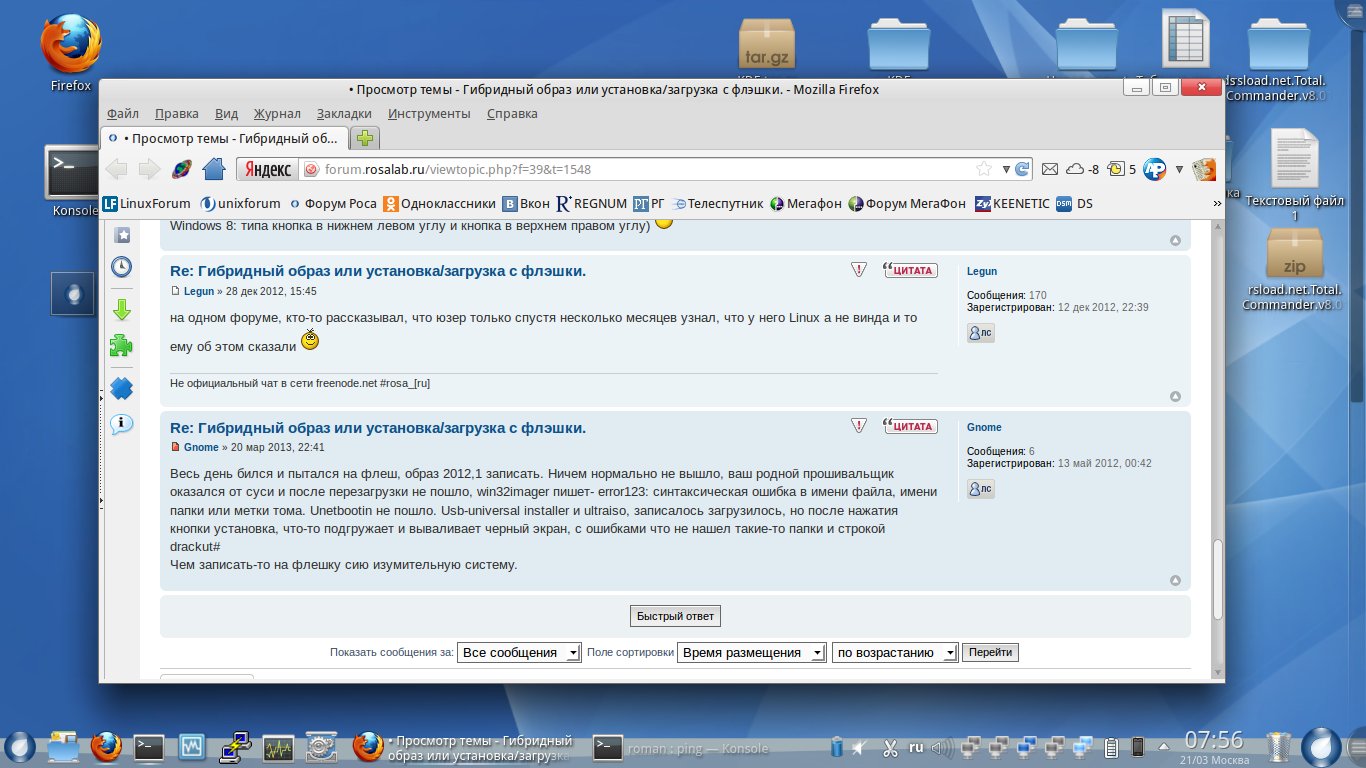The height and width of the screenshot is (768, 1366).
Task: Open the 'по возрастанию' order dropdown
Action: [896, 653]
